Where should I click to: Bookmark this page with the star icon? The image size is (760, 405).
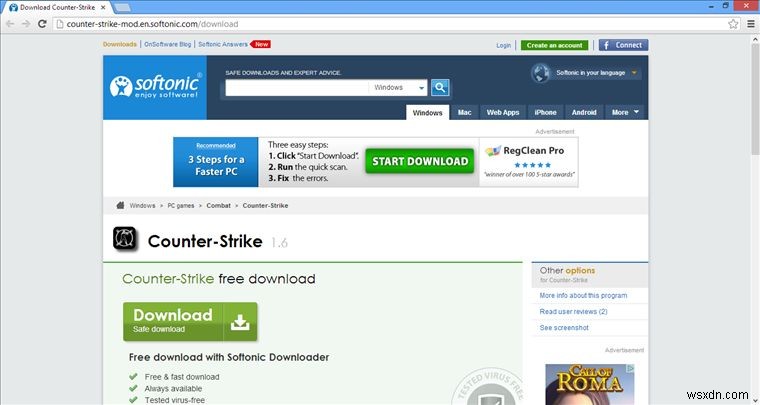tap(733, 24)
